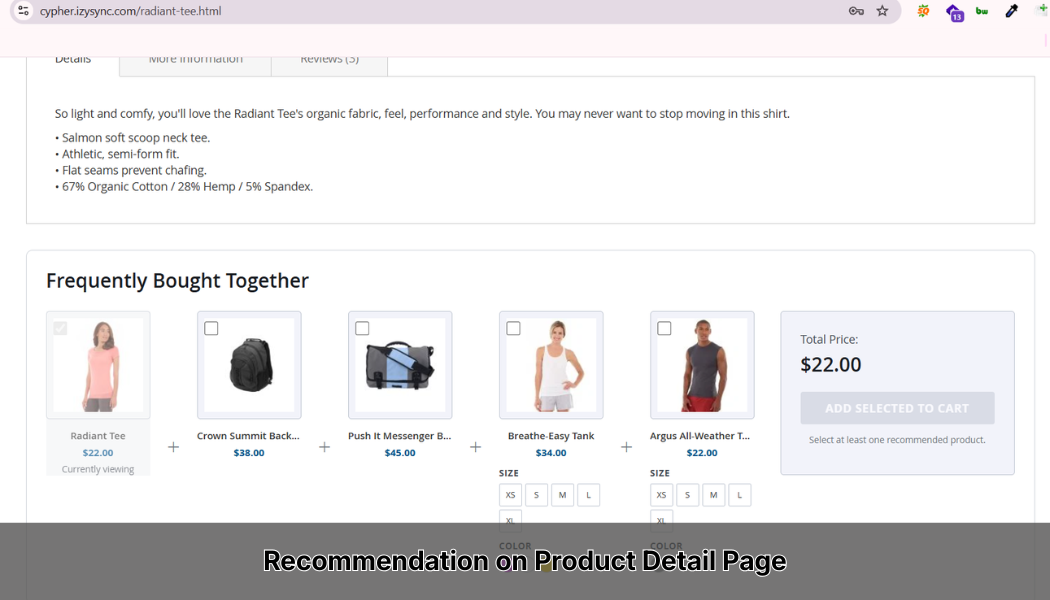Open the green bw extension icon
Viewport: 1050px width, 600px height.
click(x=982, y=11)
